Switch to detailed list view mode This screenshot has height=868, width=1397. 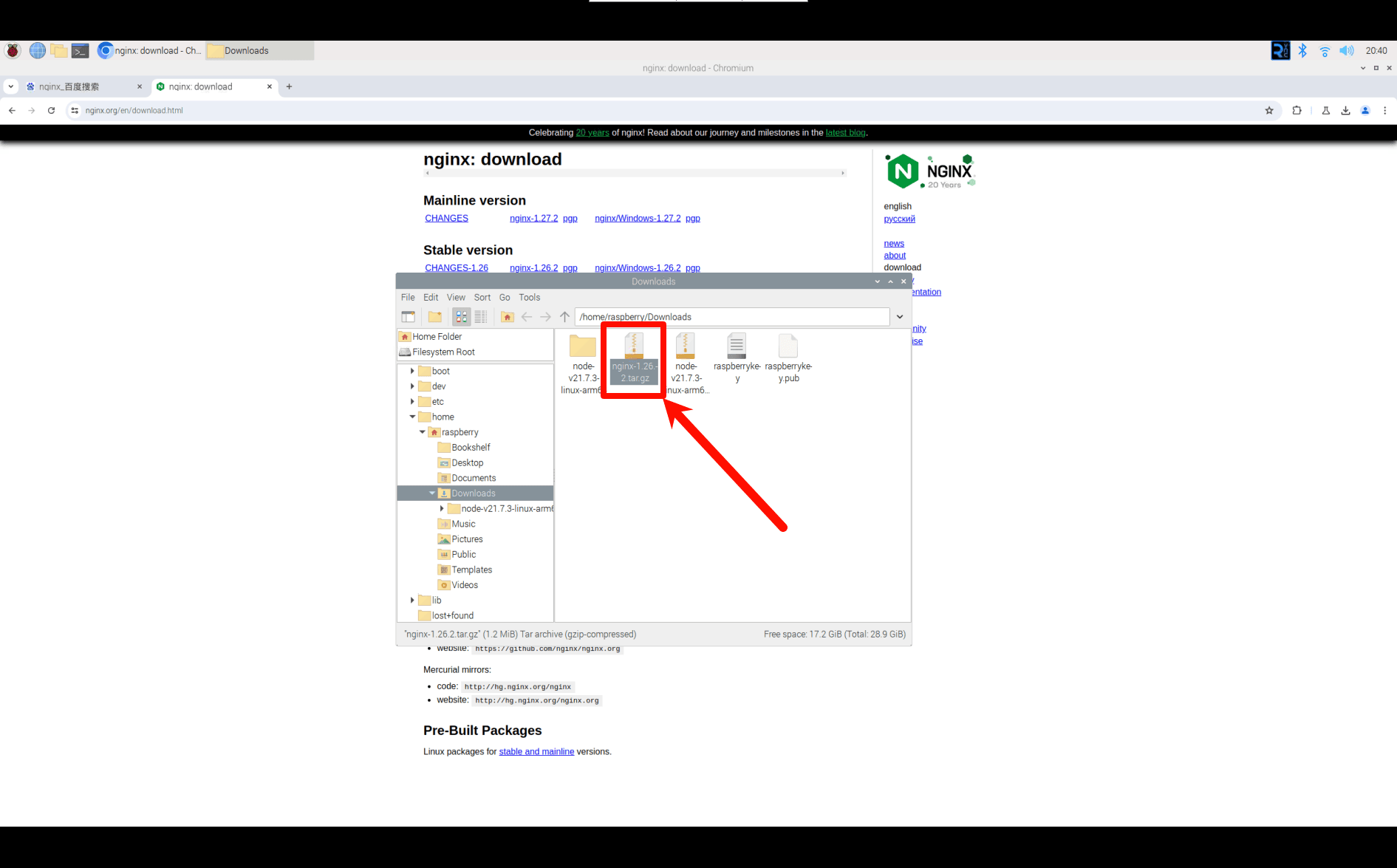coord(481,316)
